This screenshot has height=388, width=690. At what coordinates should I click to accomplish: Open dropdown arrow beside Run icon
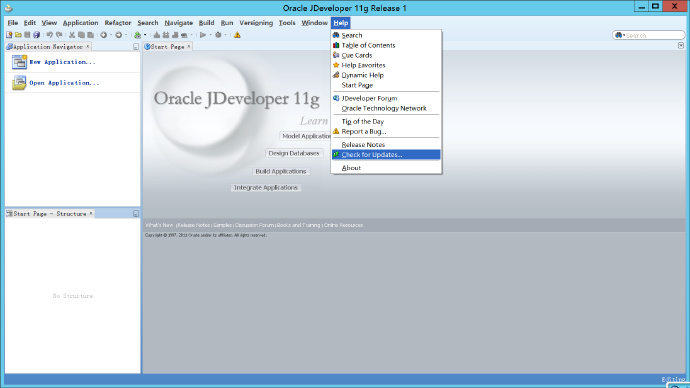(x=210, y=35)
